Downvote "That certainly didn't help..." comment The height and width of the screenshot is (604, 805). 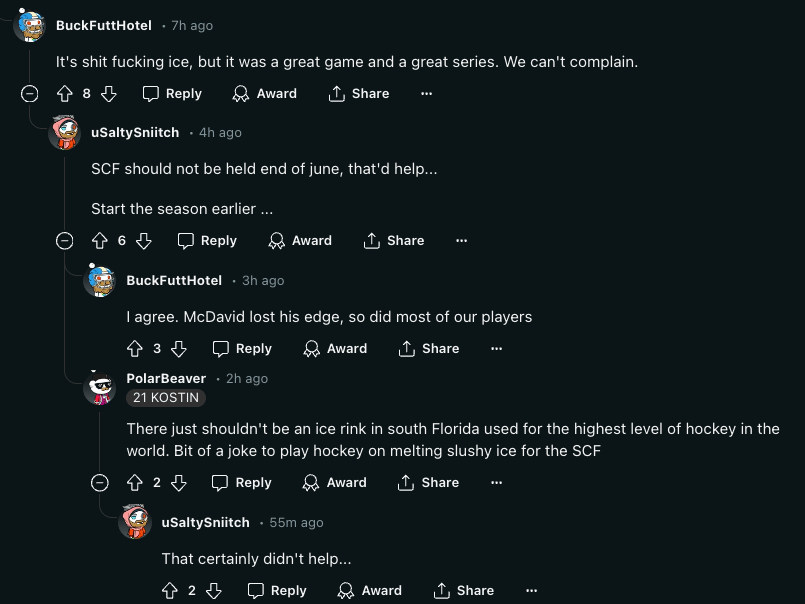(x=214, y=591)
